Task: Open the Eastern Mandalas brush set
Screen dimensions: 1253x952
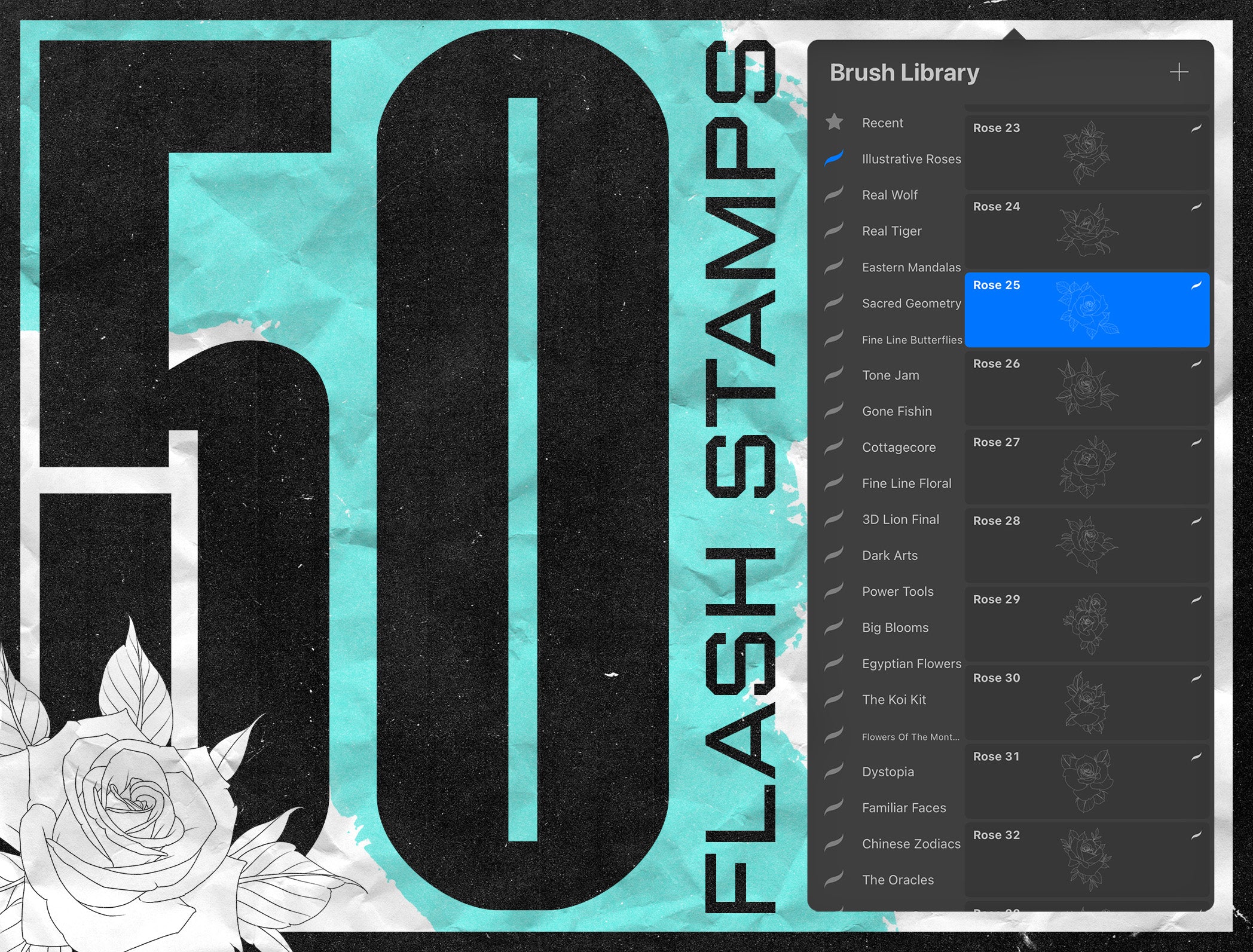Action: click(911, 267)
